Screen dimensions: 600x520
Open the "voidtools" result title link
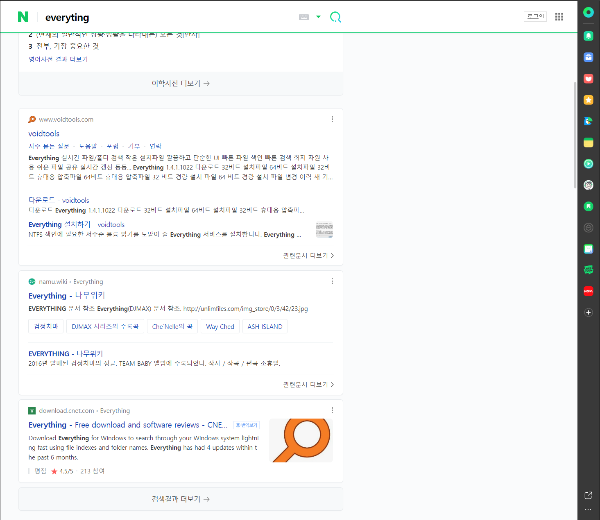pyautogui.click(x=44, y=134)
